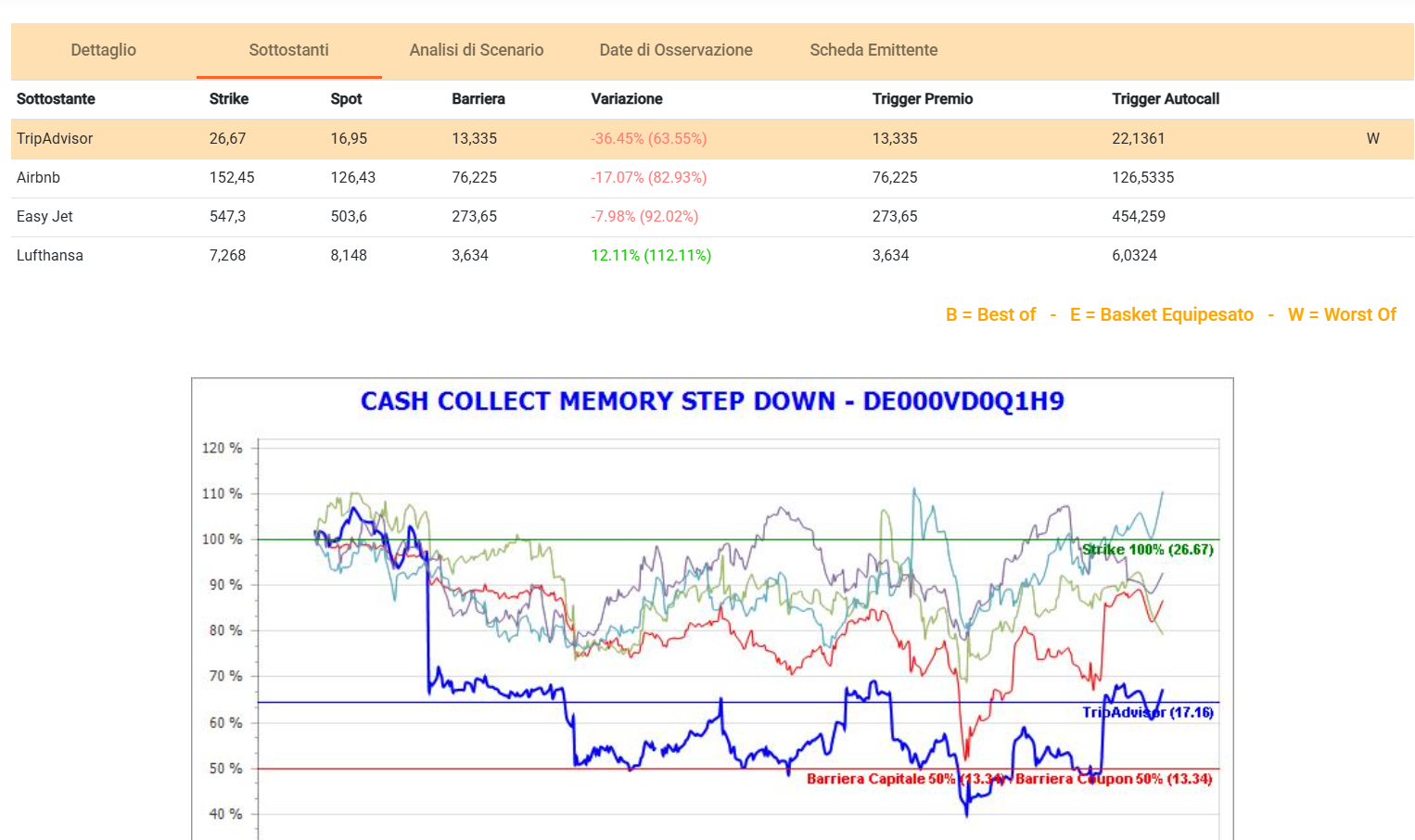Image resolution: width=1415 pixels, height=840 pixels.
Task: Click Airbnb variation -17.07% (82.93%)
Action: (x=649, y=178)
